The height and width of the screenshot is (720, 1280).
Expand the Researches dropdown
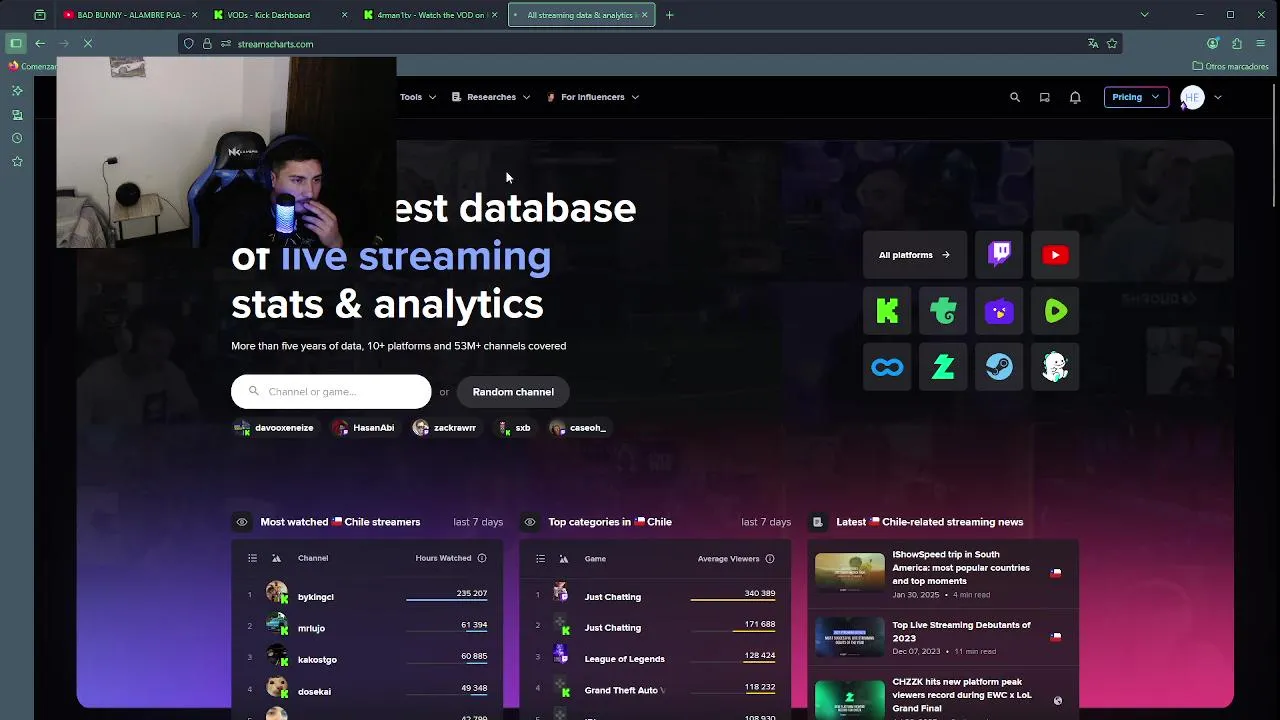pos(491,97)
